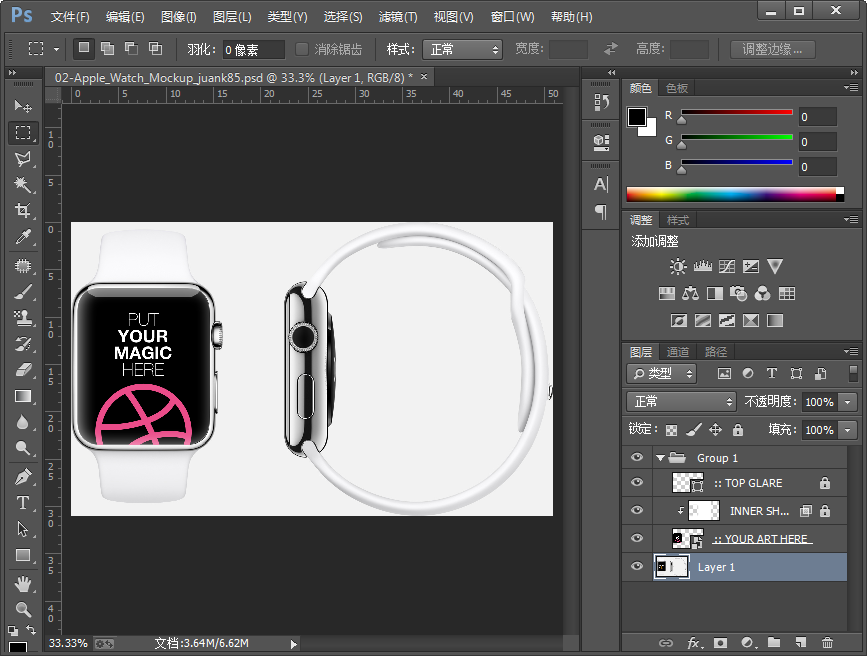Hide the TOP GLARE layer
Image resolution: width=867 pixels, height=656 pixels.
pyautogui.click(x=637, y=482)
